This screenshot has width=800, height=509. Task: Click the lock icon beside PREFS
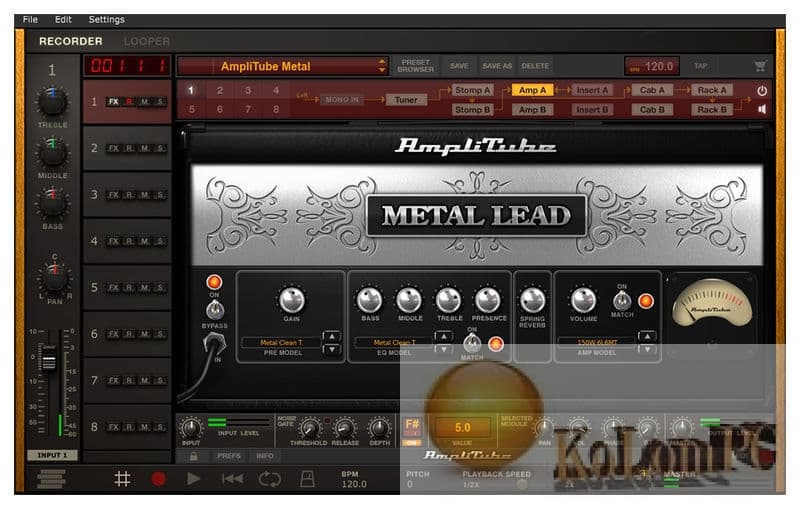[194, 456]
